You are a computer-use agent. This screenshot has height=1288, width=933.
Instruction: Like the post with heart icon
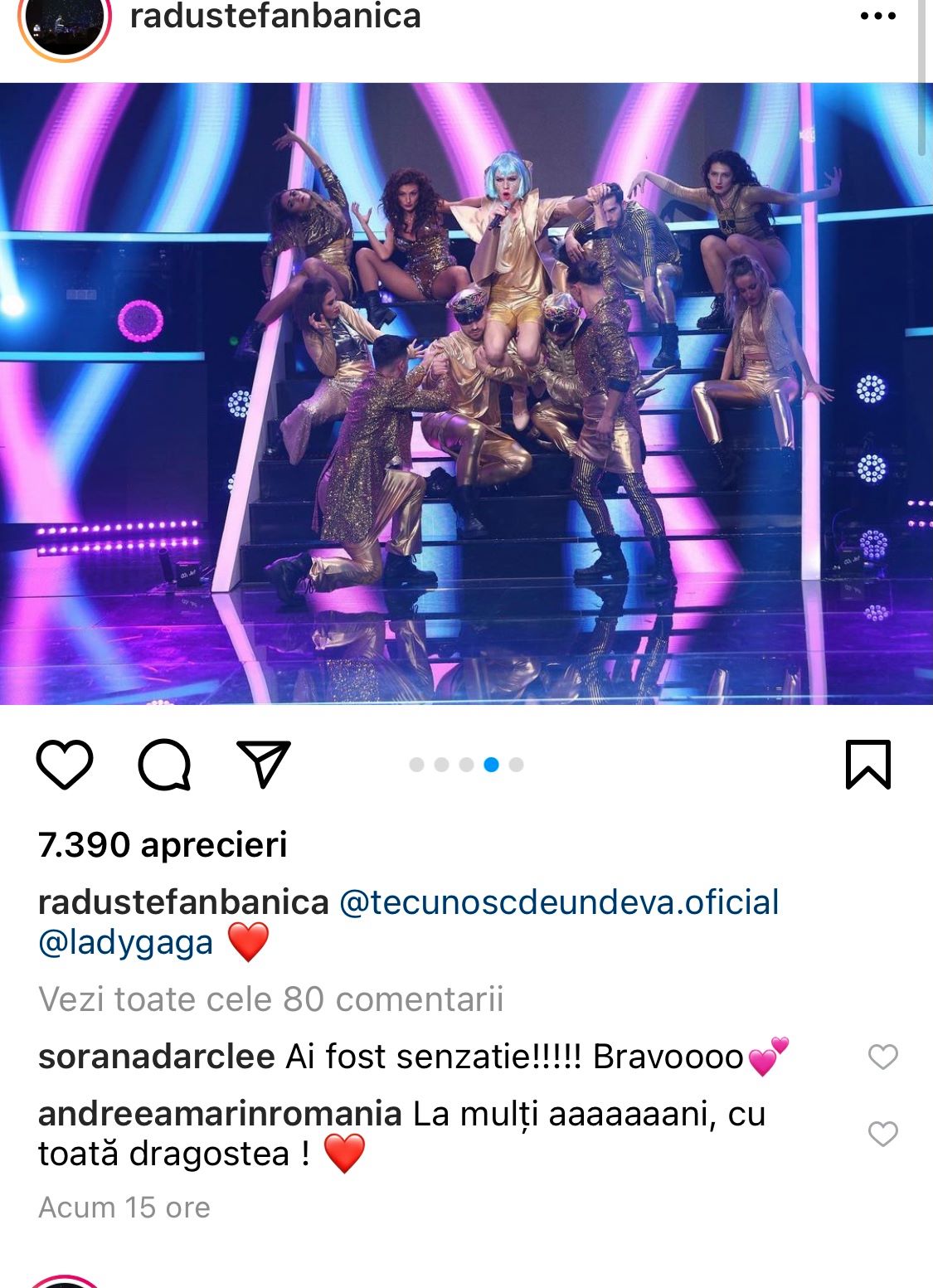pos(65,765)
